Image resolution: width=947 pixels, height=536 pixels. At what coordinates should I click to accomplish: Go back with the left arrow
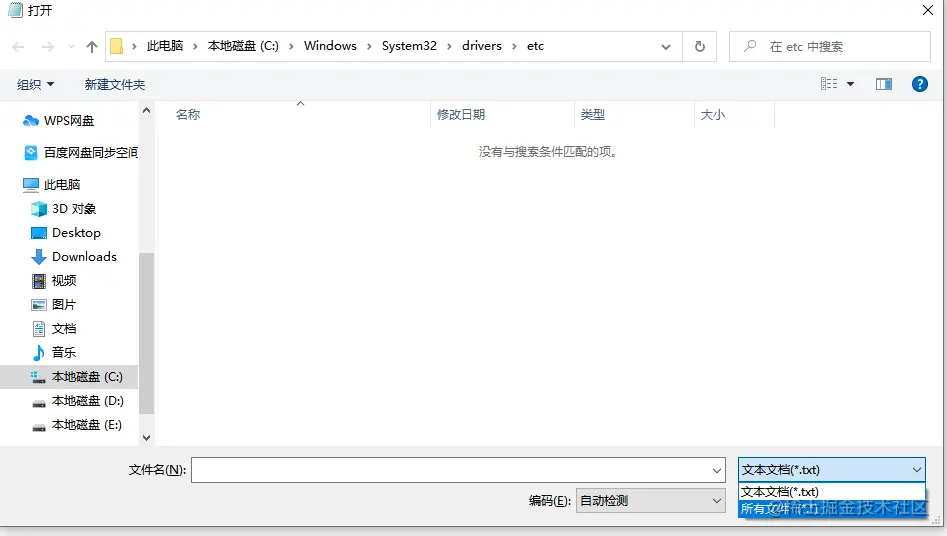coord(18,47)
